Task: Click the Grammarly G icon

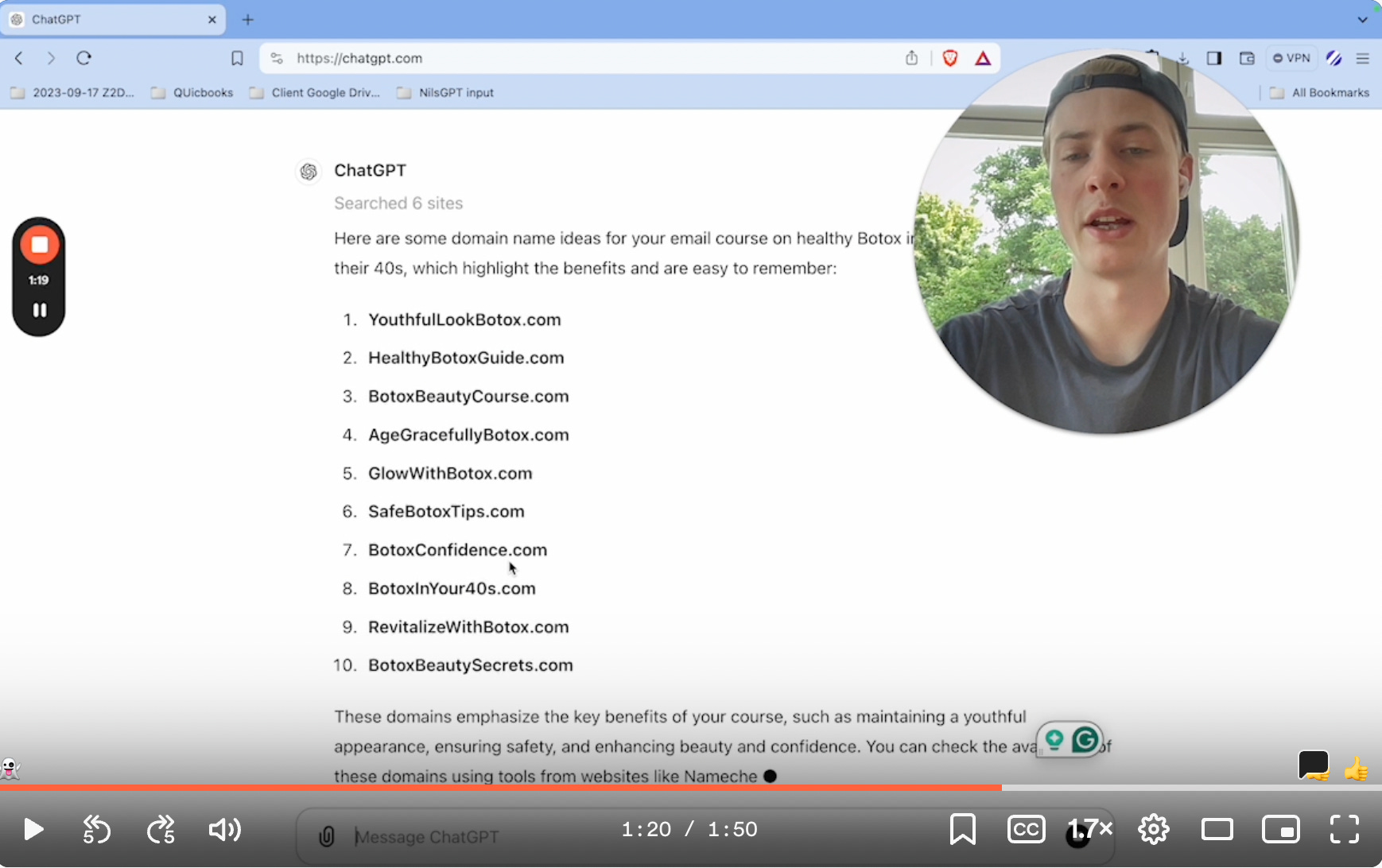Action: point(1085,740)
